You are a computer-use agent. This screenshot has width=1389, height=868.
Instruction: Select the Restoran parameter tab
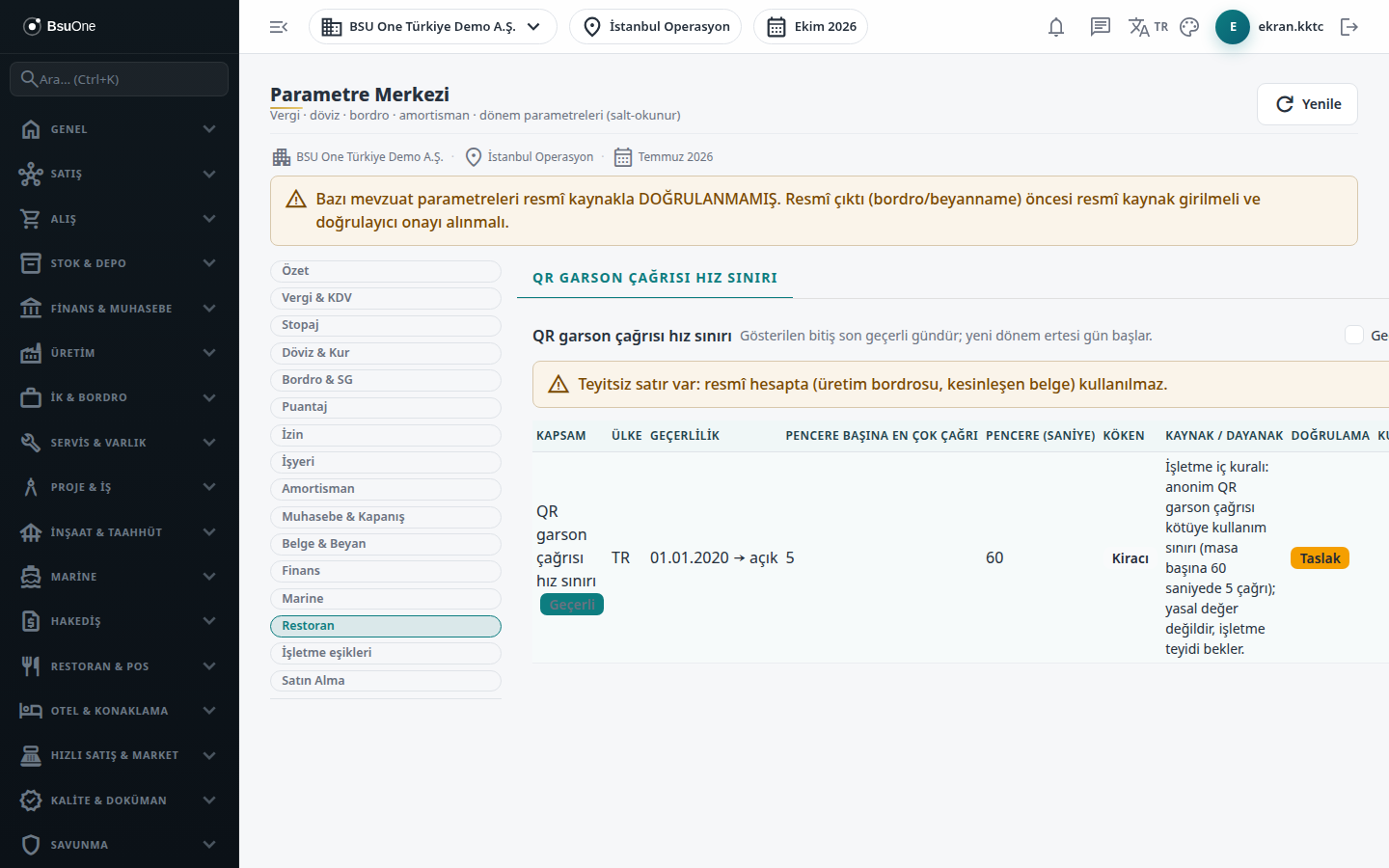click(386, 626)
